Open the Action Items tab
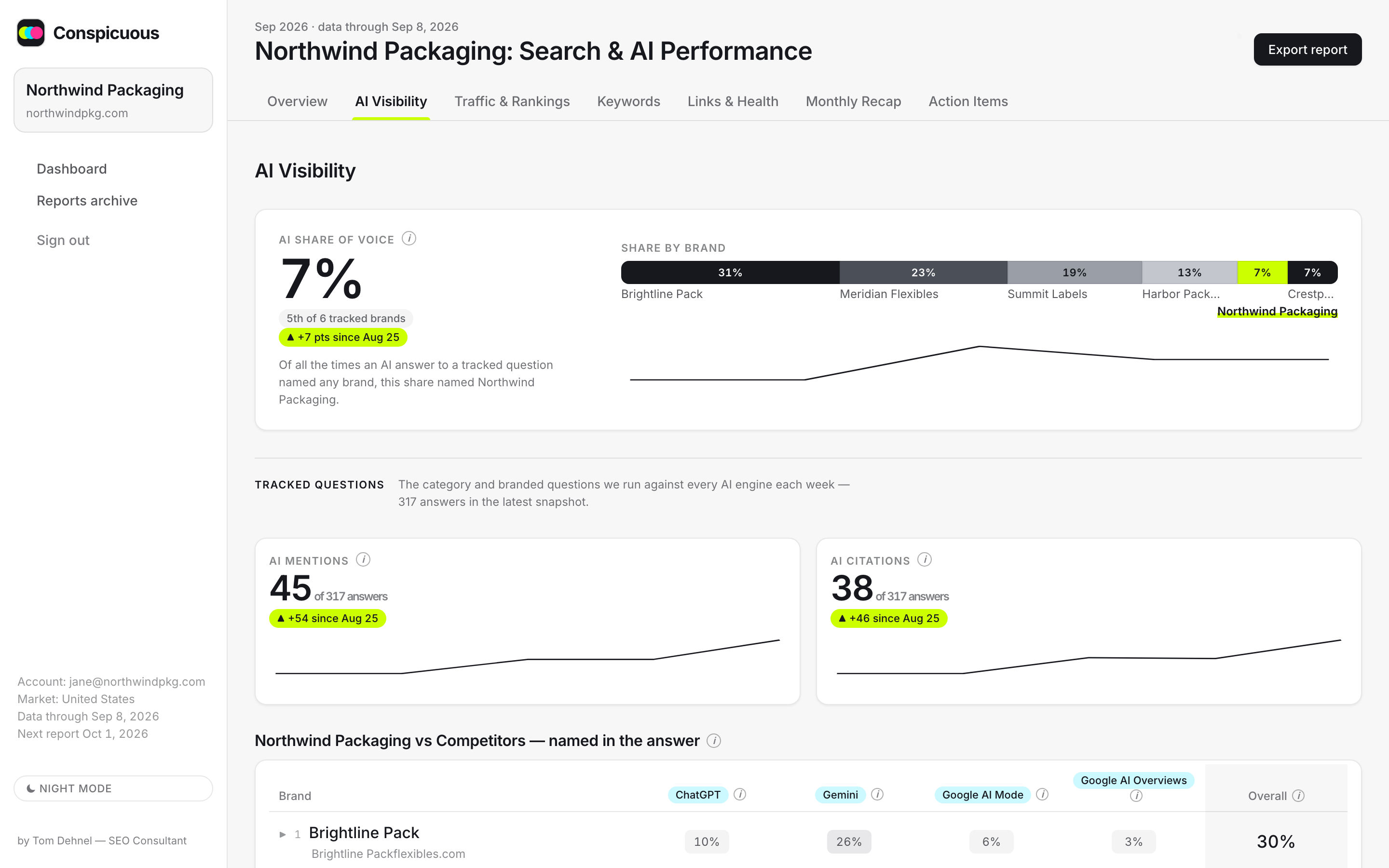Screen dimensions: 1389x868 pyautogui.click(x=968, y=102)
